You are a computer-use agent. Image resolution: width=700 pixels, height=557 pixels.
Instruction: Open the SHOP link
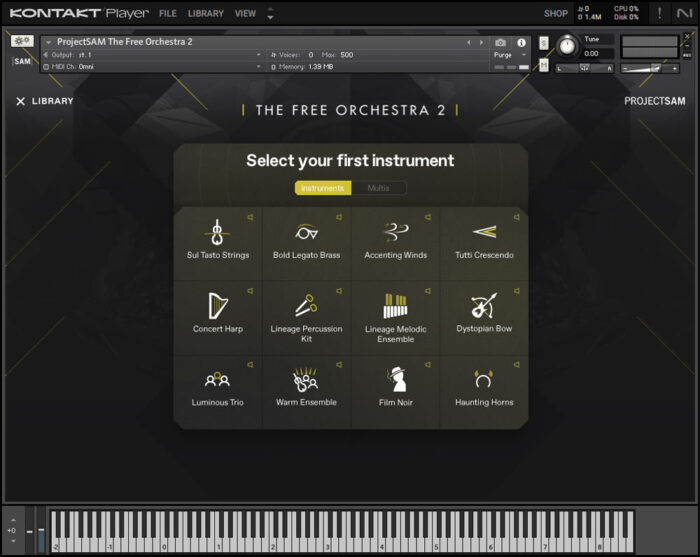click(x=556, y=13)
